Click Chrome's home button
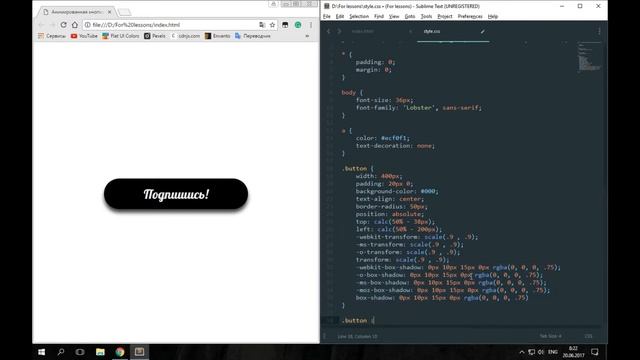Viewport: 640px width, 360px height. tap(75, 25)
